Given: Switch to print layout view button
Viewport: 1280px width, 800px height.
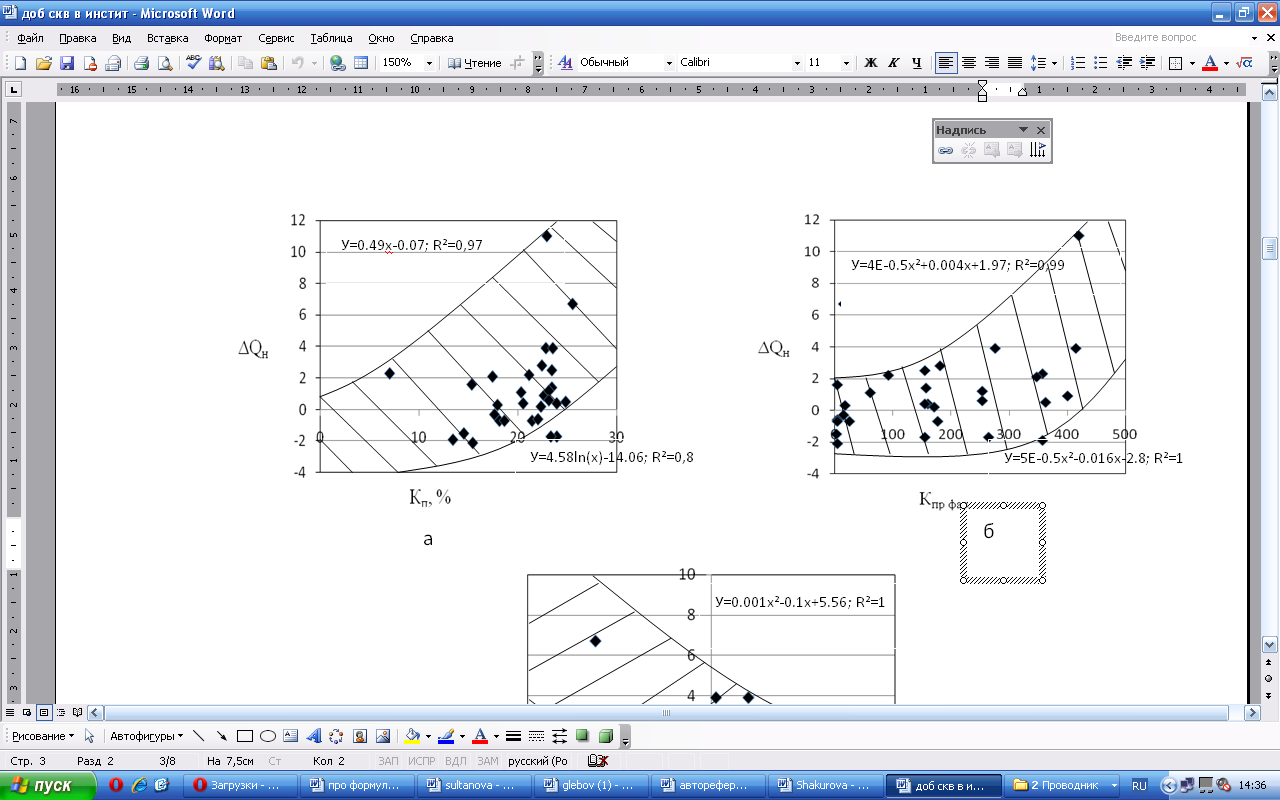Looking at the screenshot, I should [45, 713].
